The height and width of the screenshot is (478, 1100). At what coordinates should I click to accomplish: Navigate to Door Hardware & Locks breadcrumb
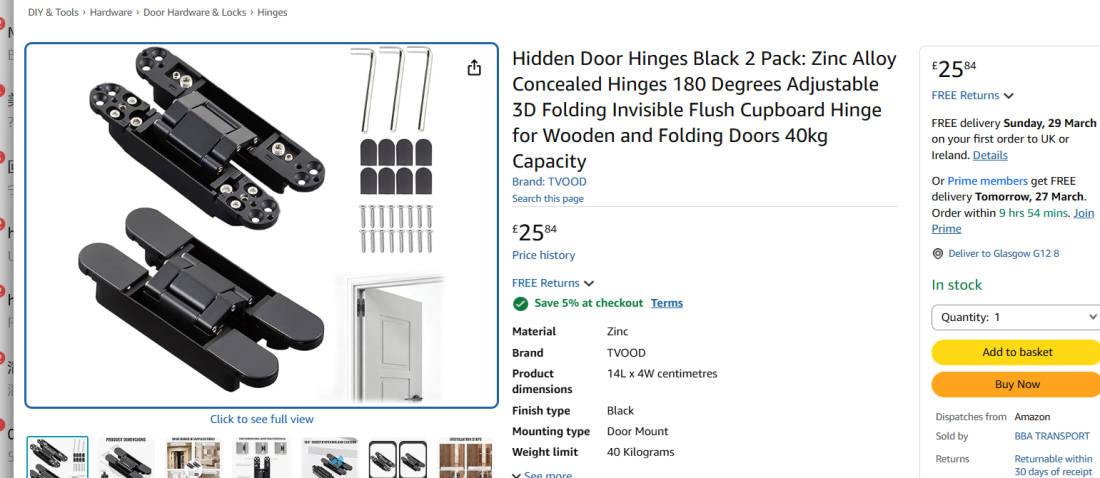(196, 12)
